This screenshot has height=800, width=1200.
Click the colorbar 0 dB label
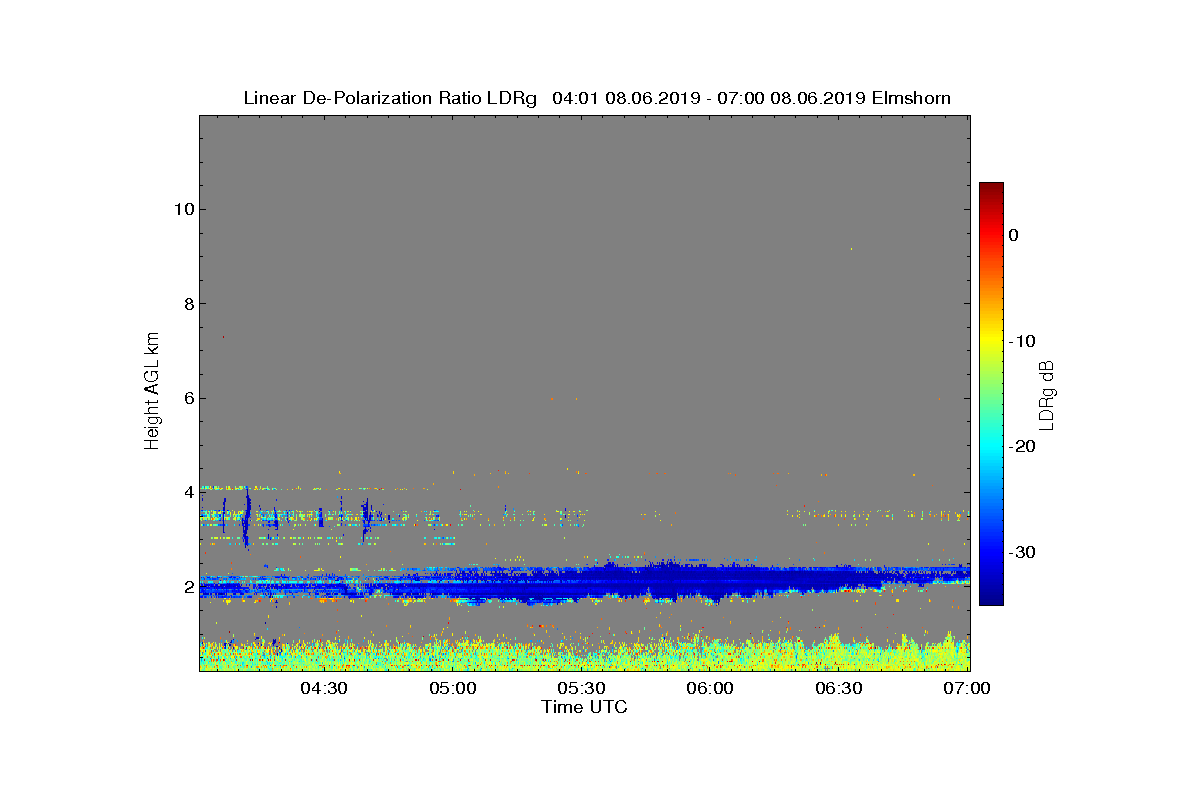click(1014, 235)
